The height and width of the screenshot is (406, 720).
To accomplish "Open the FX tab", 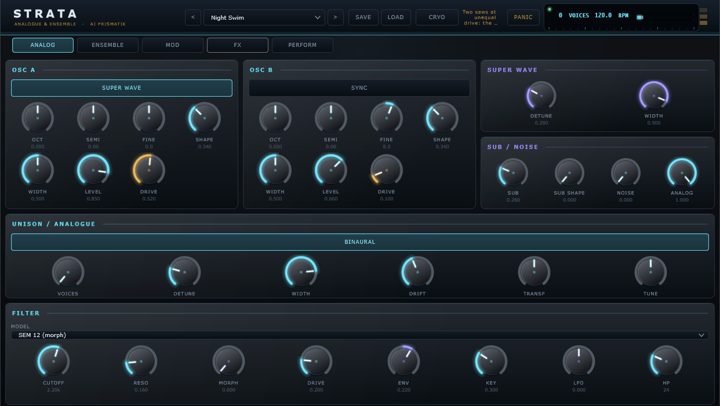I will (237, 45).
